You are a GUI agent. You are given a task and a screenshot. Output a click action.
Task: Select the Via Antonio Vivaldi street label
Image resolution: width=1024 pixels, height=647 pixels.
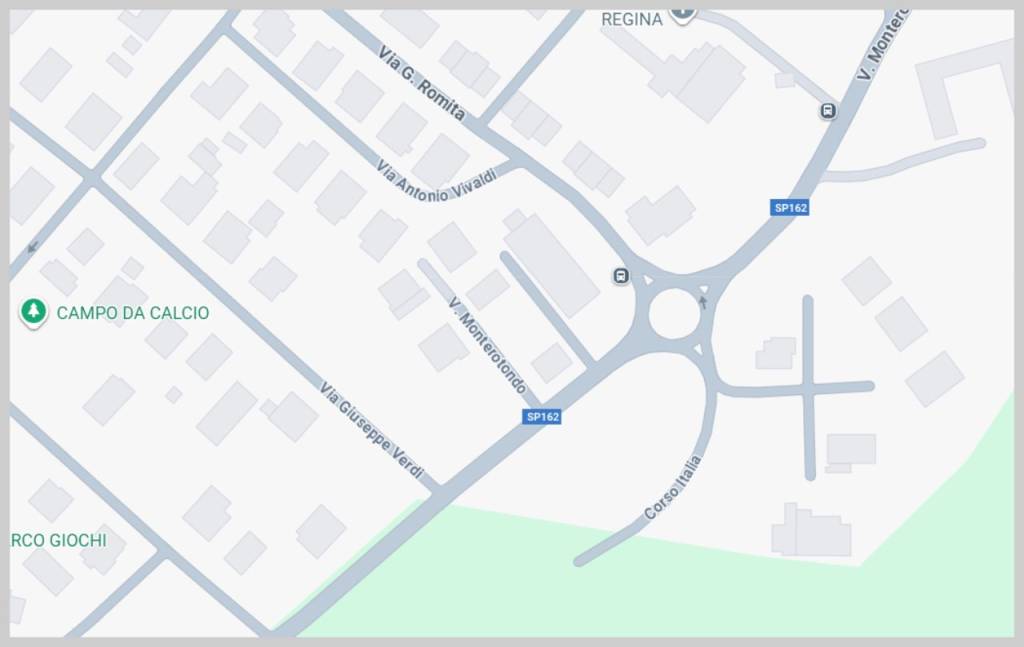pyautogui.click(x=437, y=182)
